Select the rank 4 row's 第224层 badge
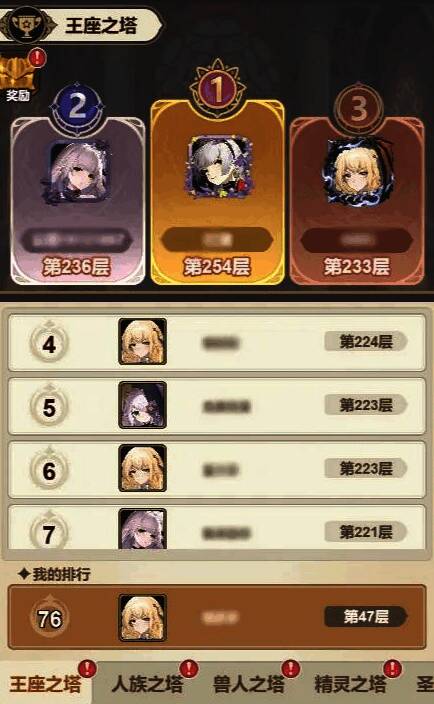The height and width of the screenshot is (704, 434). (366, 342)
